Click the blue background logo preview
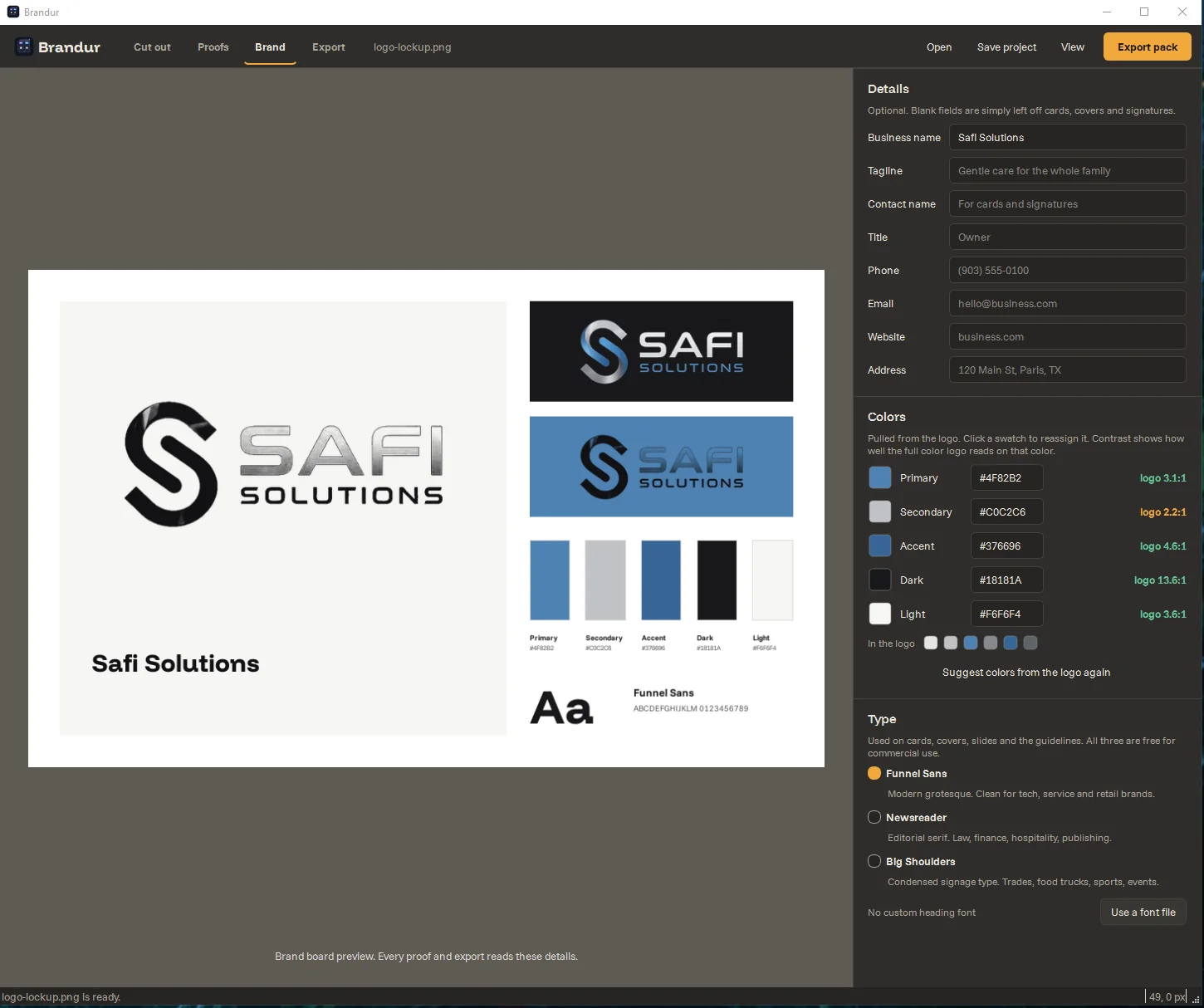Screen dimensions: 1204x1008 (x=661, y=467)
